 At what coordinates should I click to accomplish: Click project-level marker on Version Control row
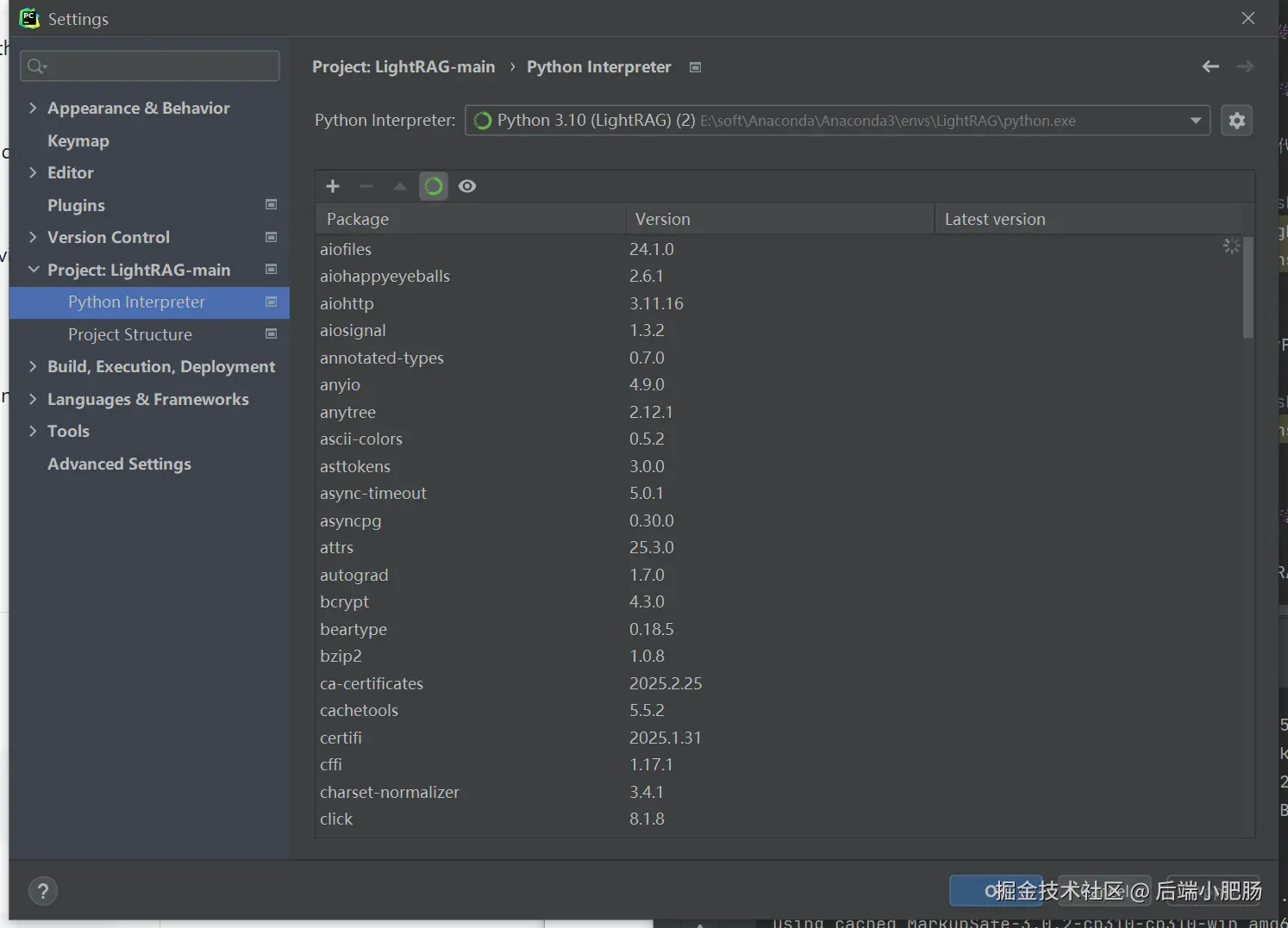tap(272, 237)
